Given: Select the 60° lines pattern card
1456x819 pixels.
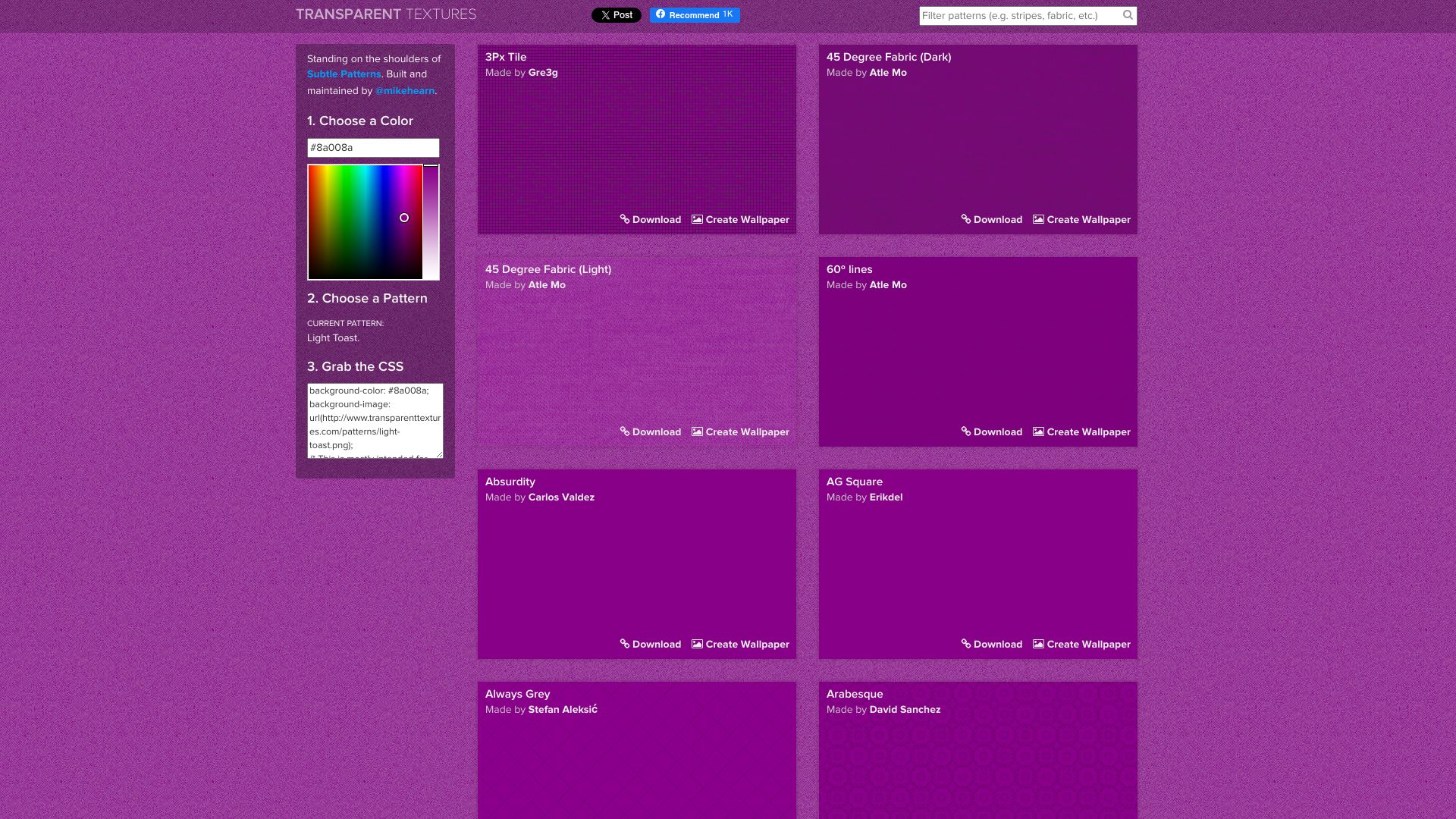Looking at the screenshot, I should point(978,352).
